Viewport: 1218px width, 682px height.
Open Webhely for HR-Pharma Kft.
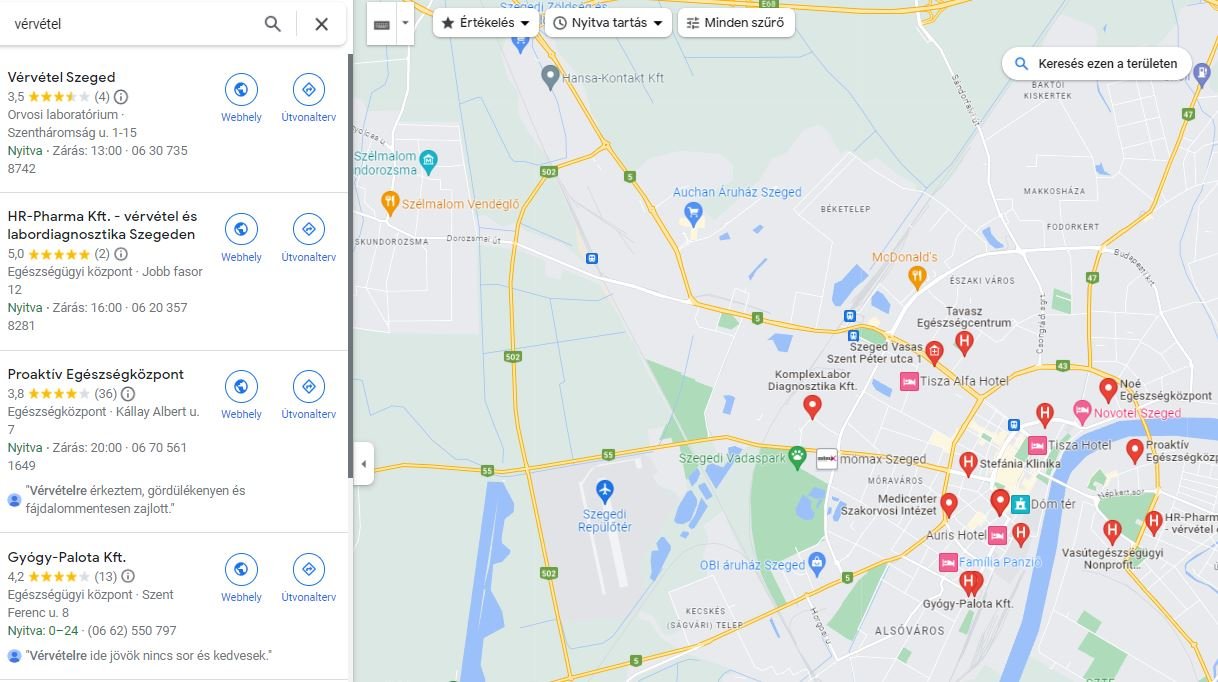coord(241,238)
